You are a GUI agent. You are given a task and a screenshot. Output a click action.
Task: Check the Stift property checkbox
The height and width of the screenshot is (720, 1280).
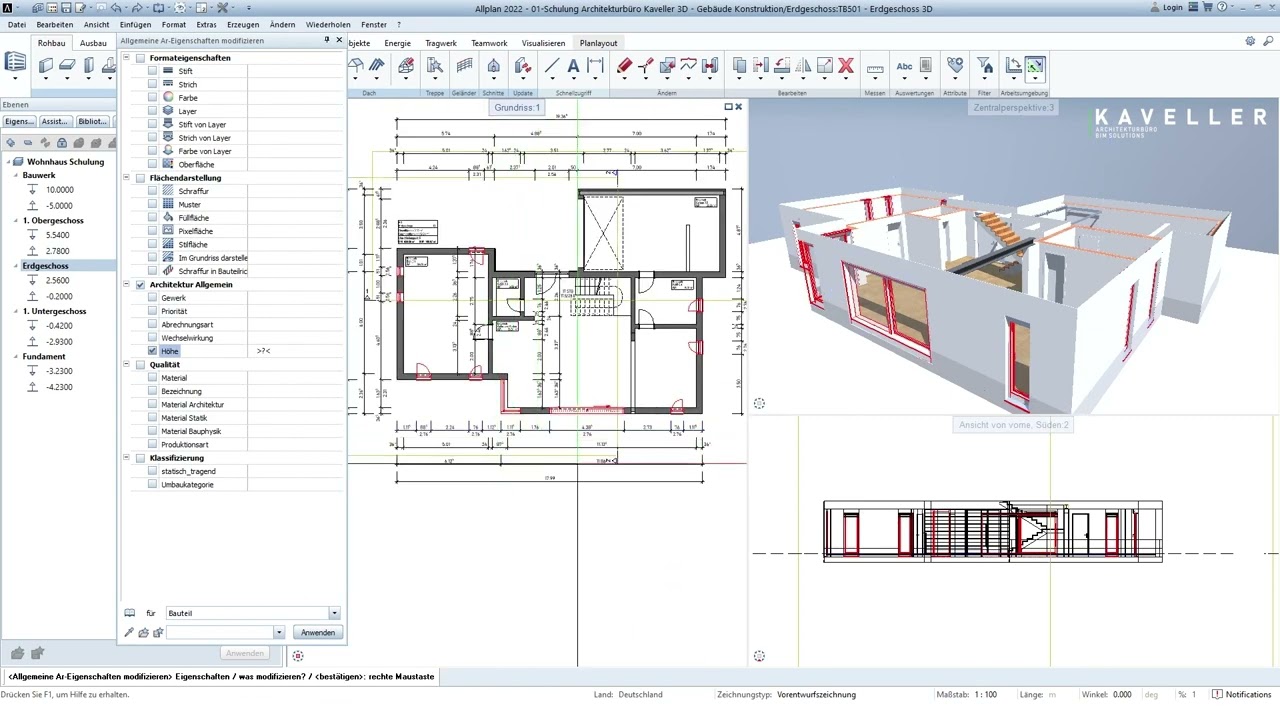pos(153,71)
